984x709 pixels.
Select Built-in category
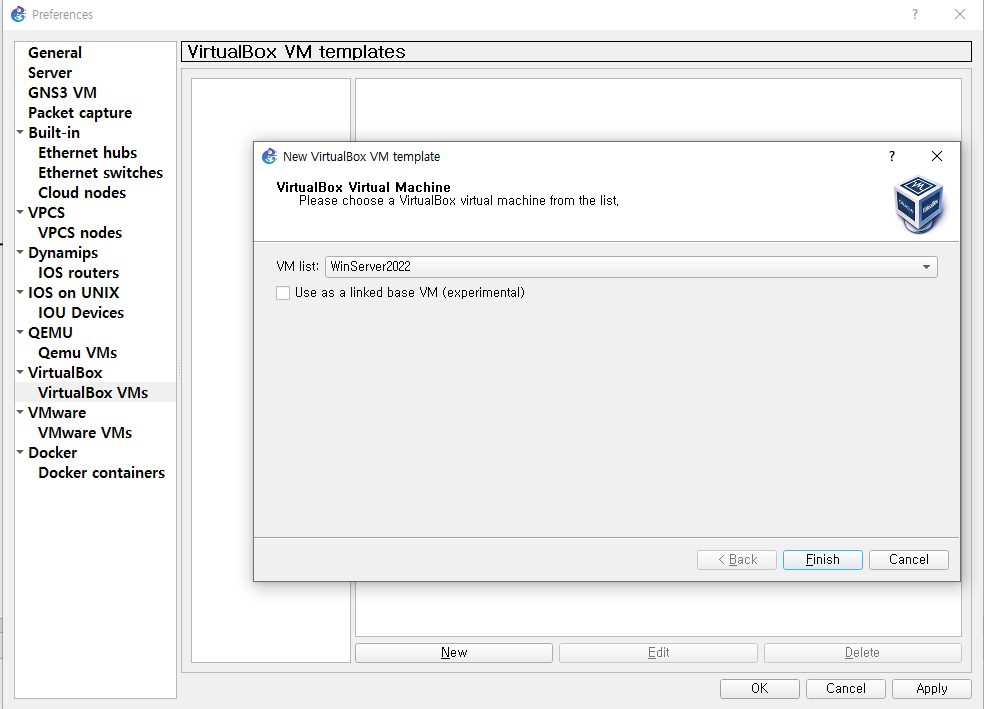(x=54, y=133)
